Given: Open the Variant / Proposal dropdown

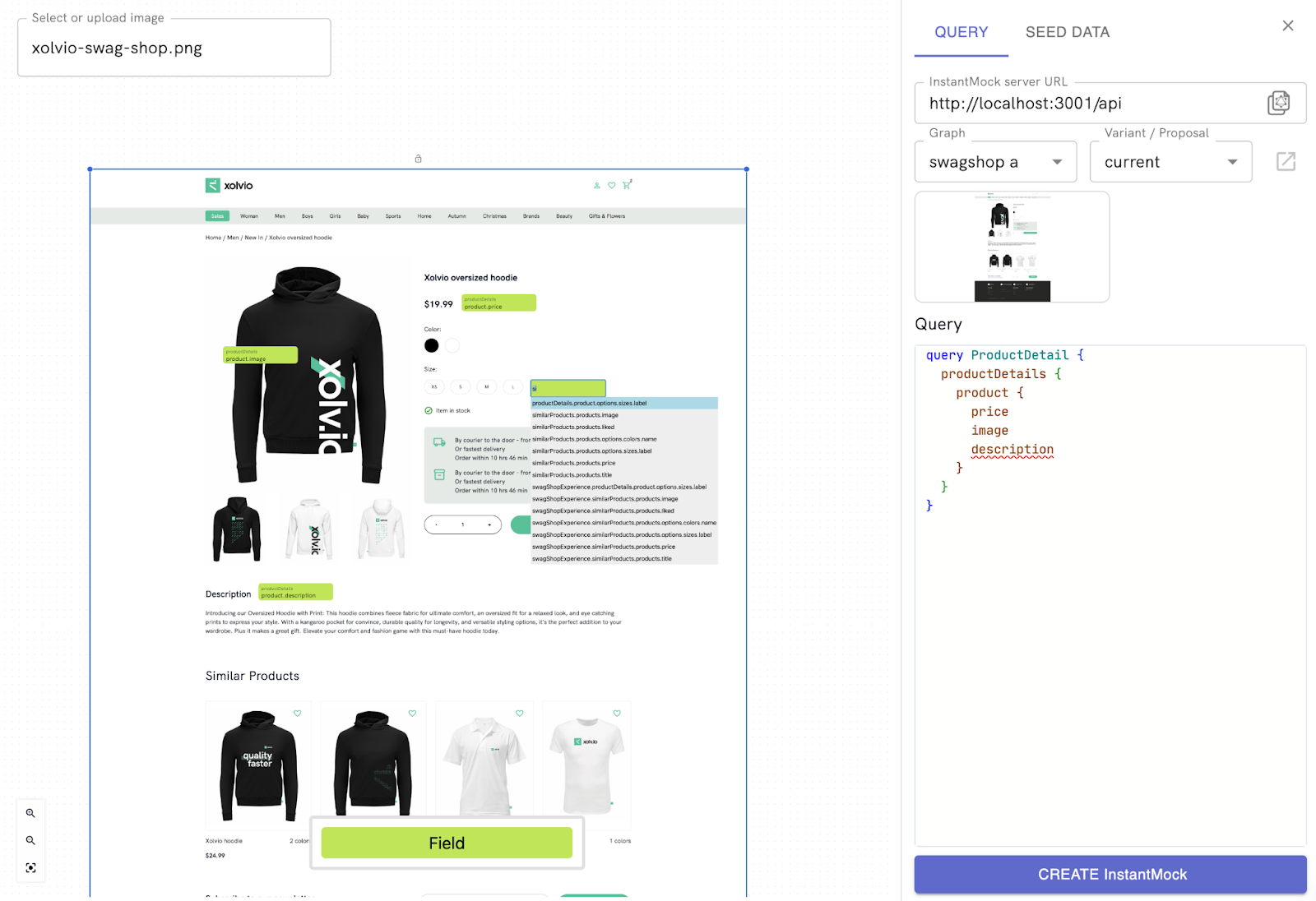Looking at the screenshot, I should click(1170, 162).
